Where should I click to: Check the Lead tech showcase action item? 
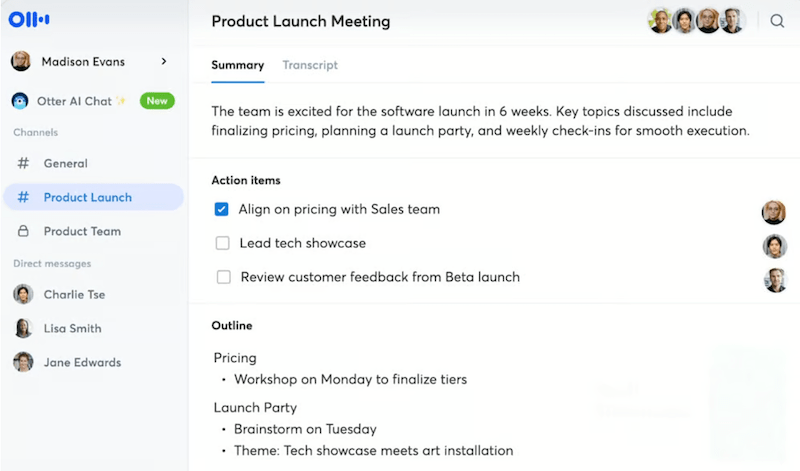pyautogui.click(x=222, y=243)
